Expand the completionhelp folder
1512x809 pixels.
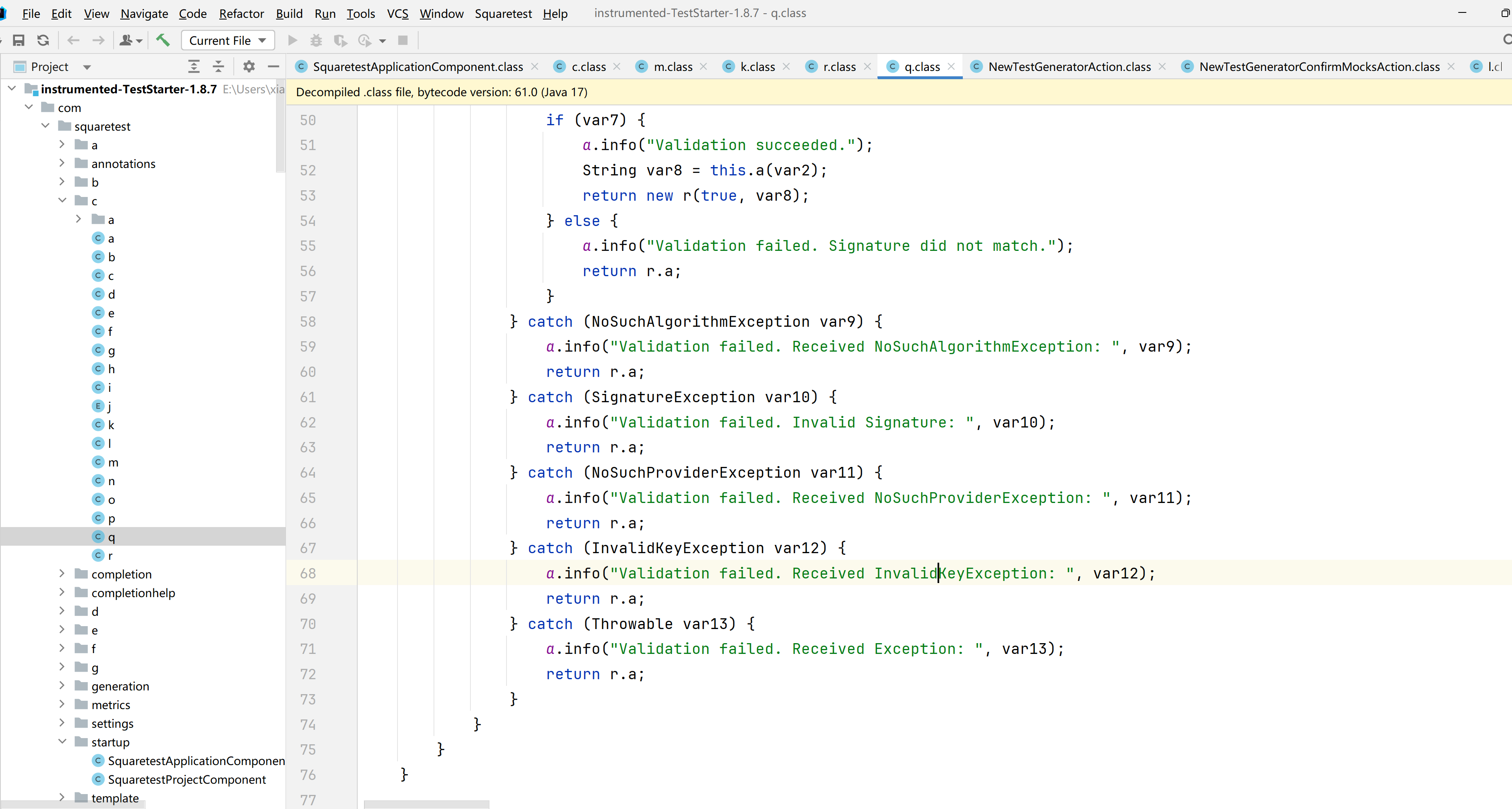coord(62,593)
